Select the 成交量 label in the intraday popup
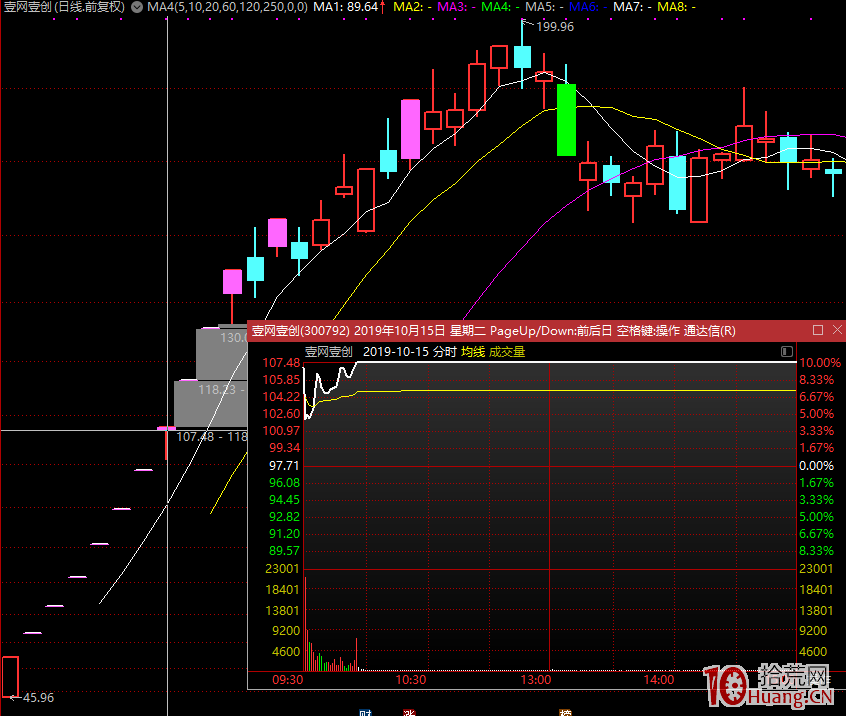846x716 pixels. (x=507, y=352)
